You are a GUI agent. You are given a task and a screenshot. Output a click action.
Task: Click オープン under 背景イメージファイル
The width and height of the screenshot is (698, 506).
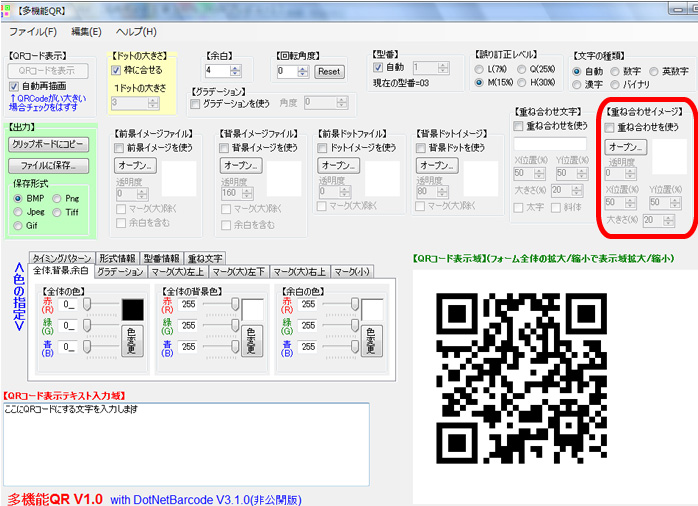(241, 165)
